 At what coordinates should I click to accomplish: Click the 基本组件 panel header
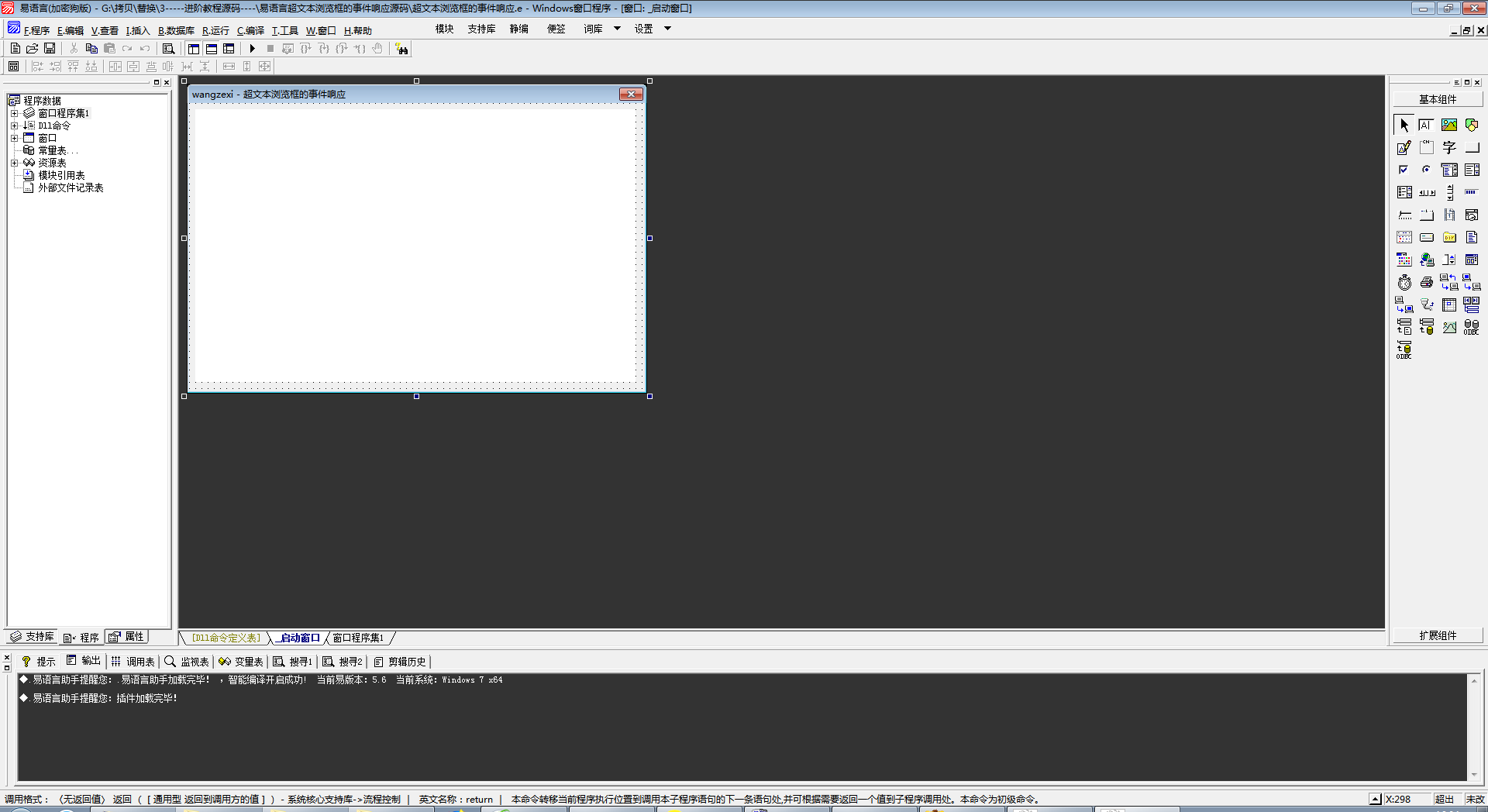point(1438,99)
